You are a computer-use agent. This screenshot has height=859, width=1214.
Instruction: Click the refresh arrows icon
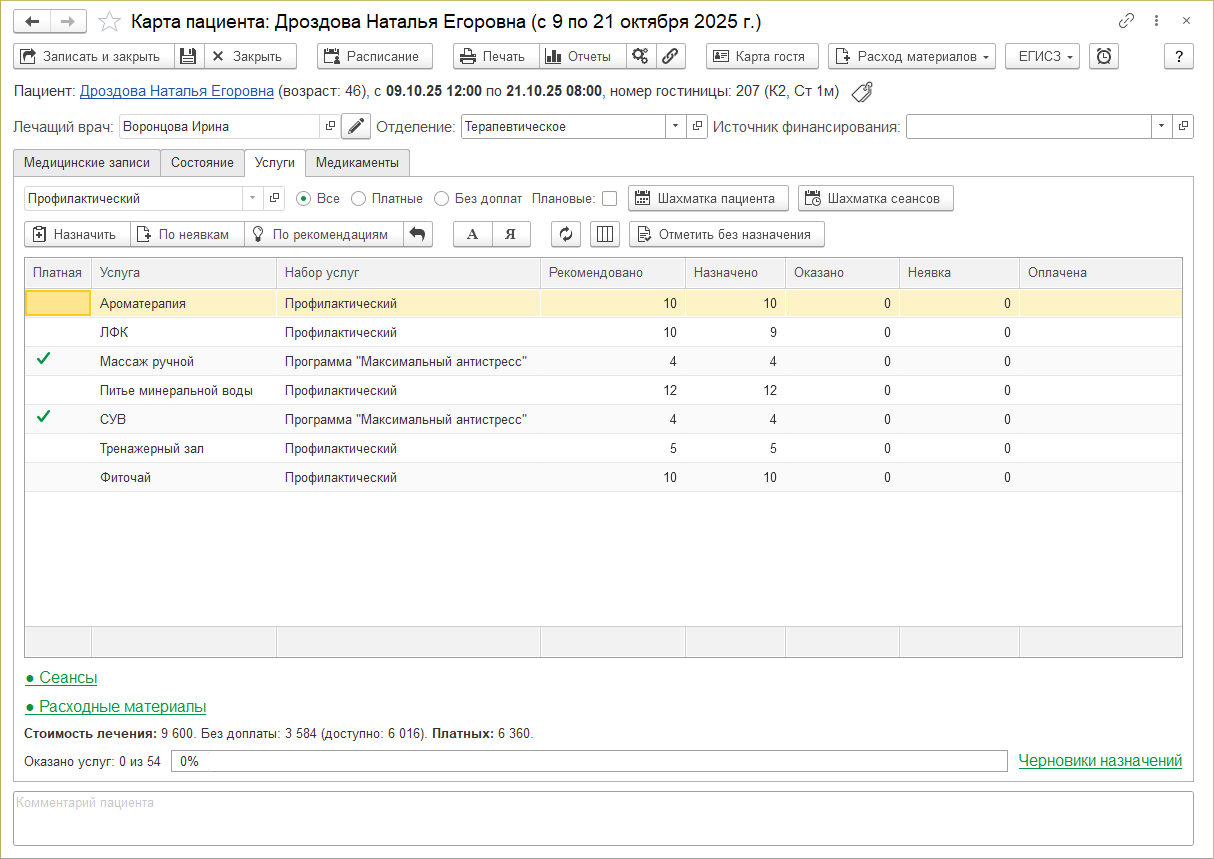pos(566,234)
